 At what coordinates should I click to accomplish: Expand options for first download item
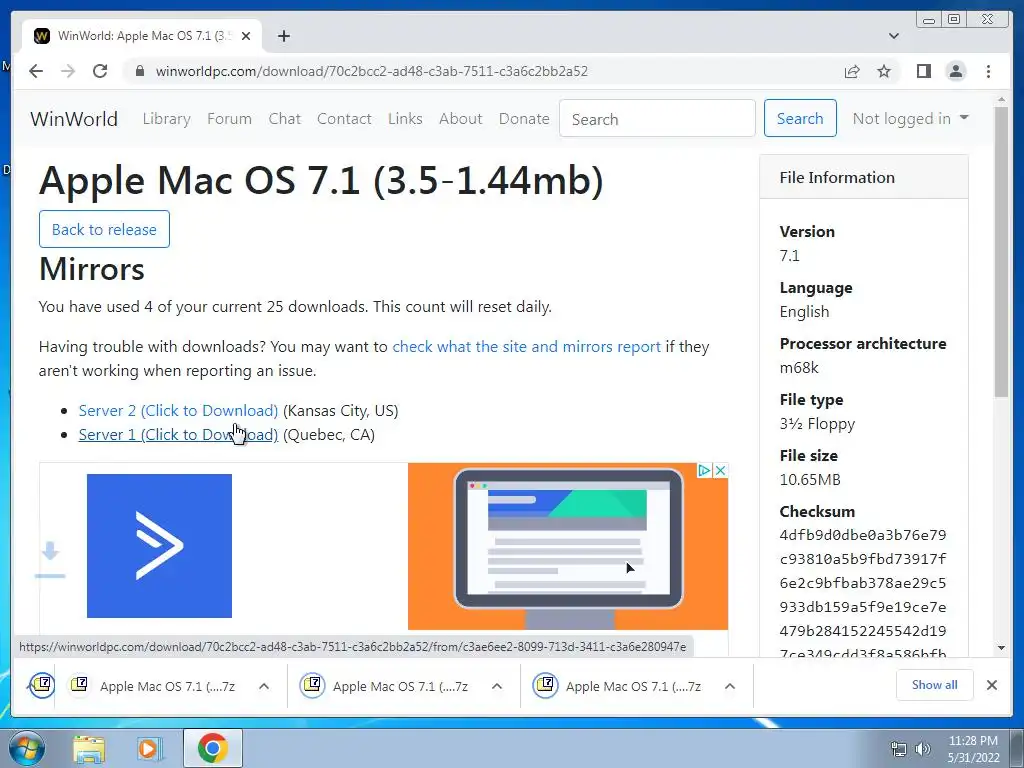(x=264, y=686)
